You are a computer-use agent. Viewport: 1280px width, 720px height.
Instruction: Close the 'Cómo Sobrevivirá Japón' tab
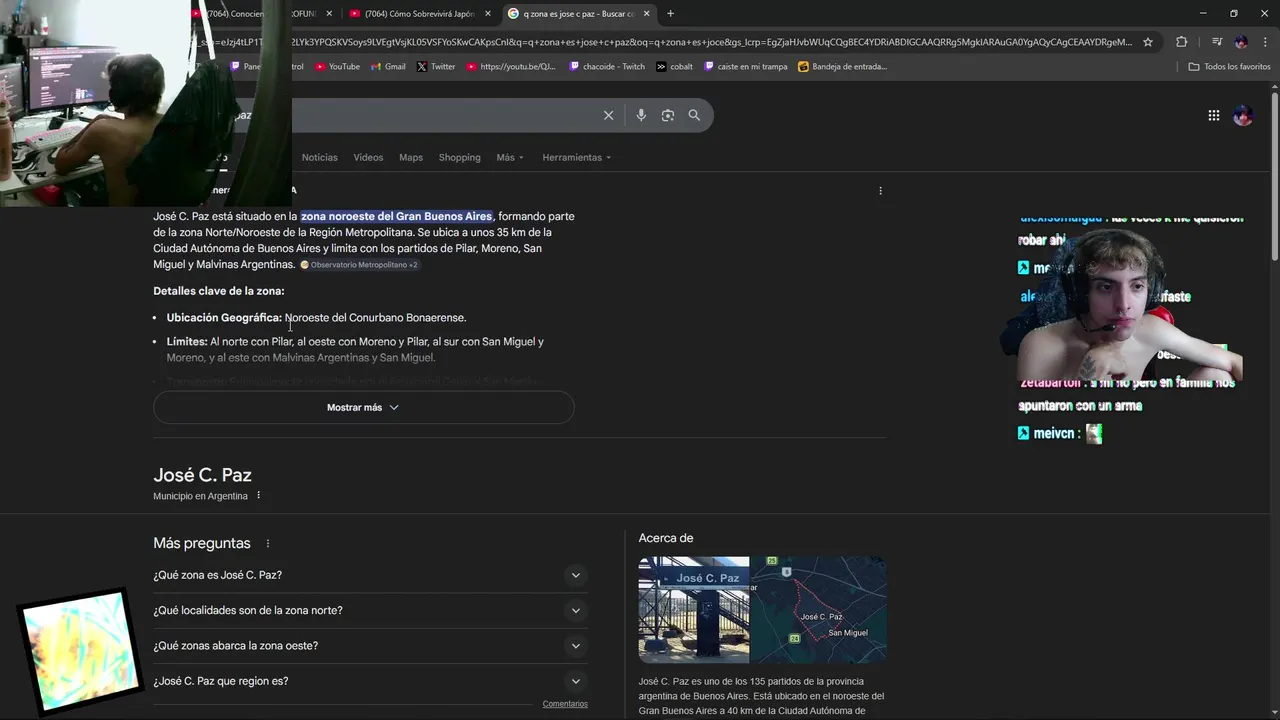coord(488,14)
